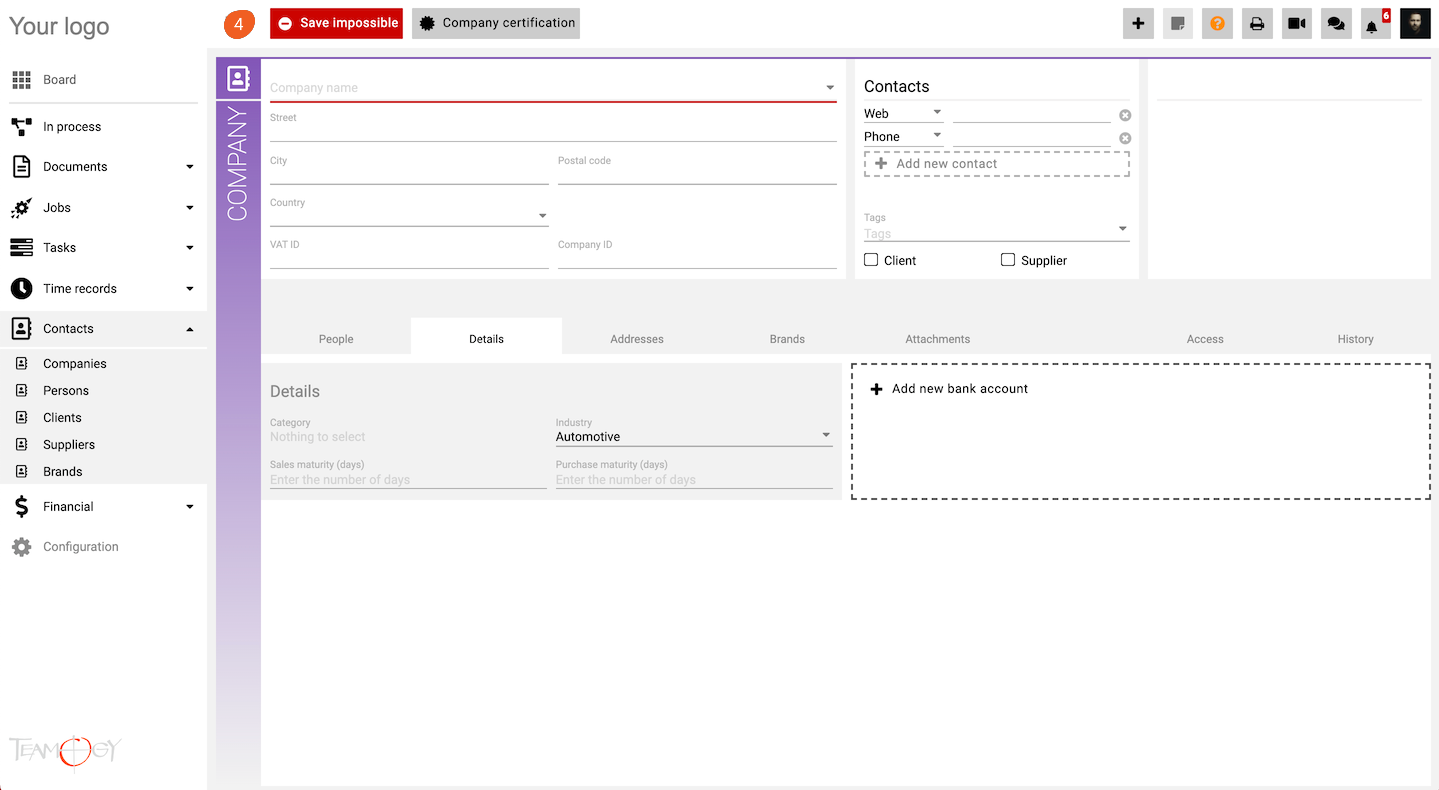The width and height of the screenshot is (1439, 790).
Task: Select the Contacts address book icon in sidebar
Action: coord(21,329)
